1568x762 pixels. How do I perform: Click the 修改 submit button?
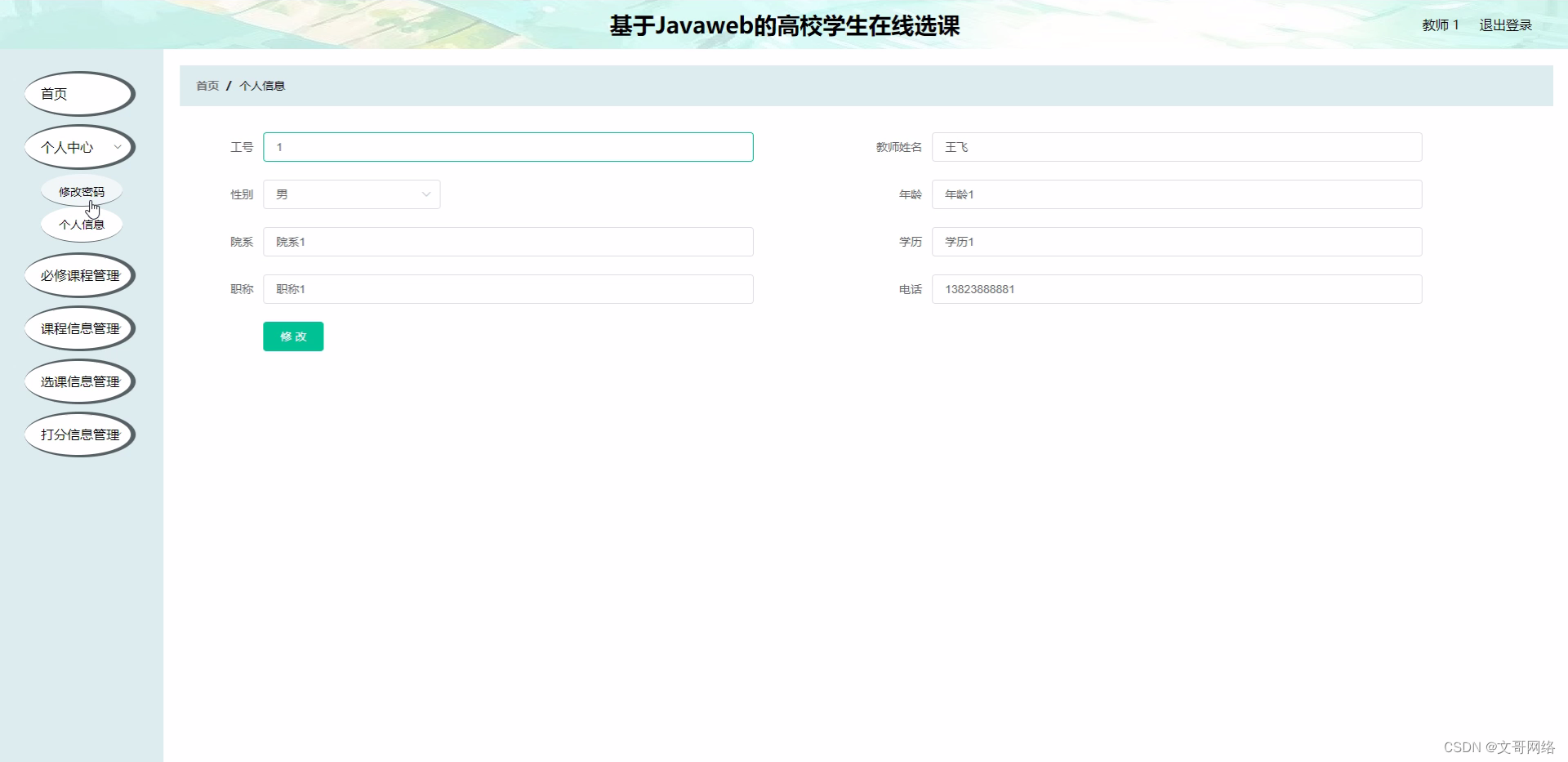(292, 336)
